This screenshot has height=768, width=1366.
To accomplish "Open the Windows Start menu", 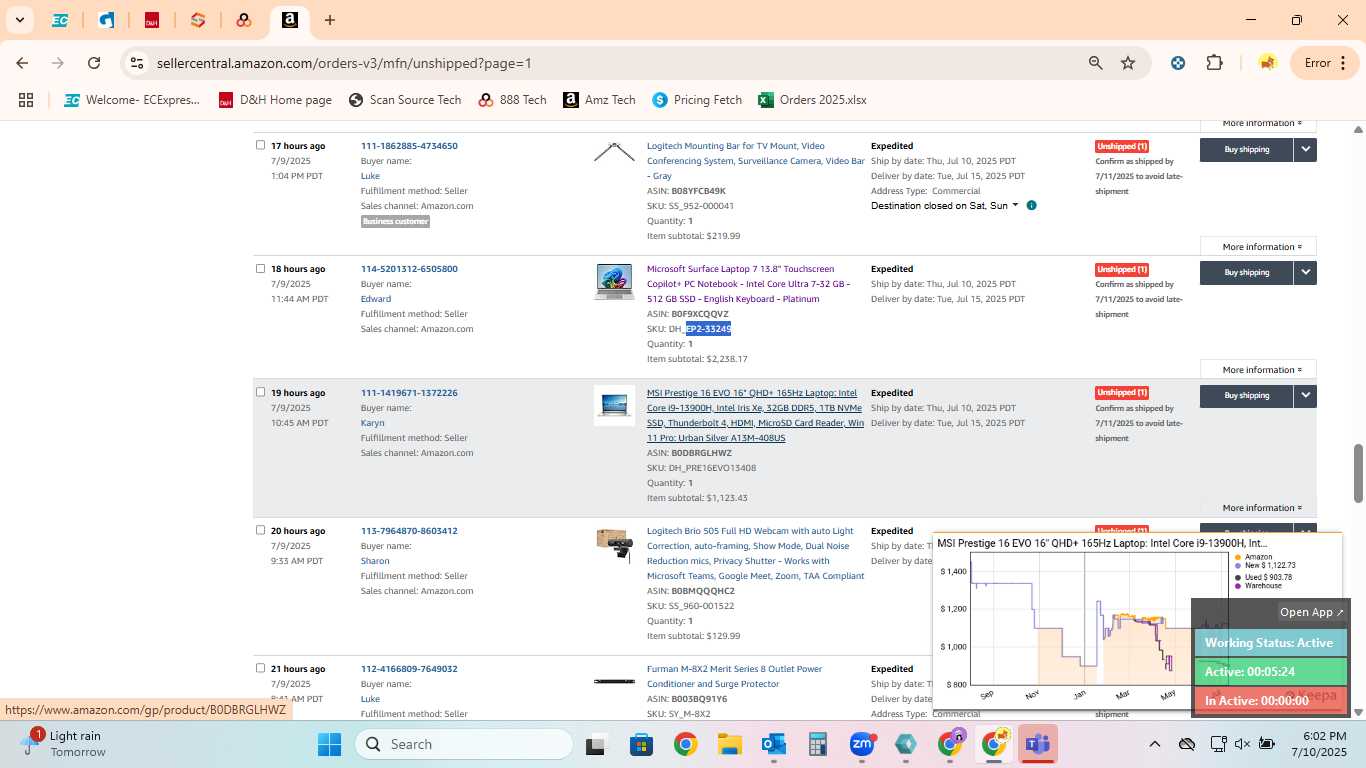I will coord(330,744).
